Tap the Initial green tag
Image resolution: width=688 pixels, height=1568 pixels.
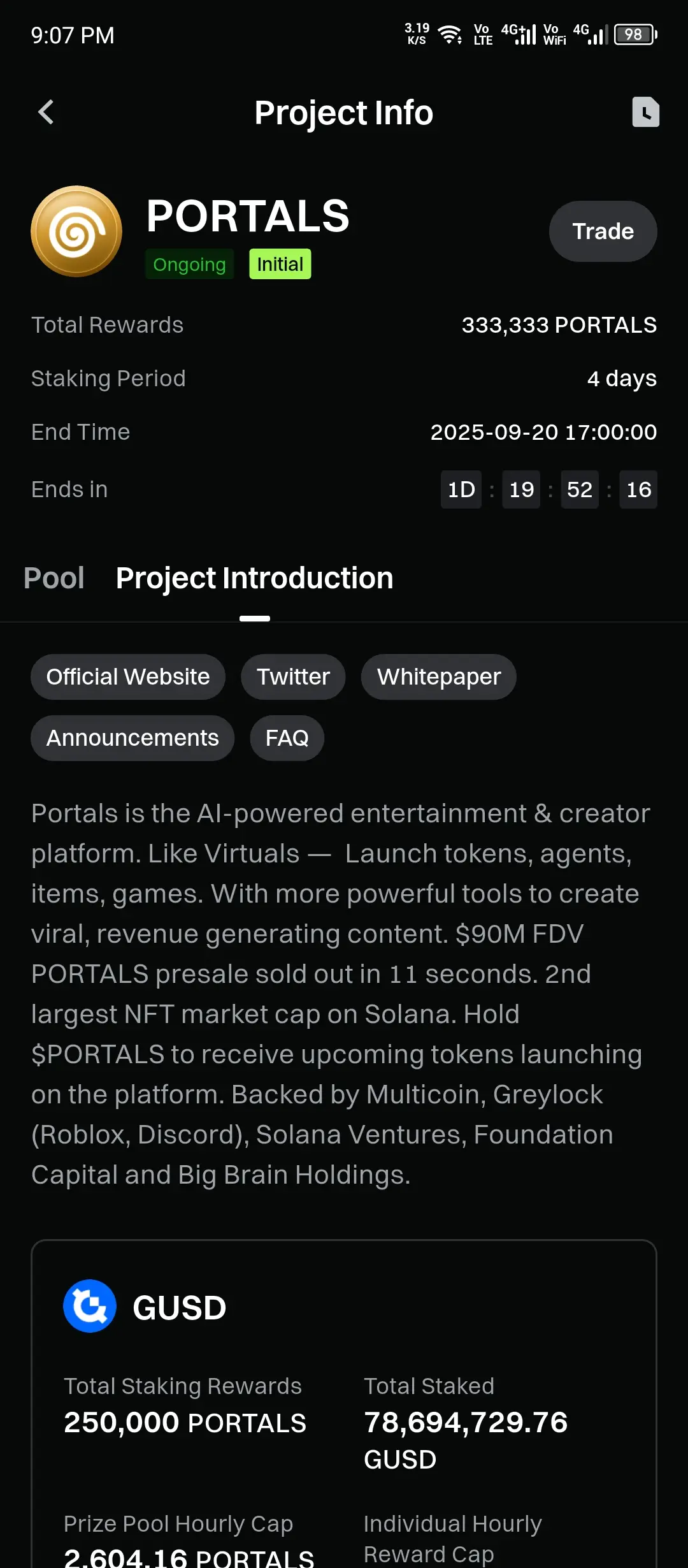point(280,264)
